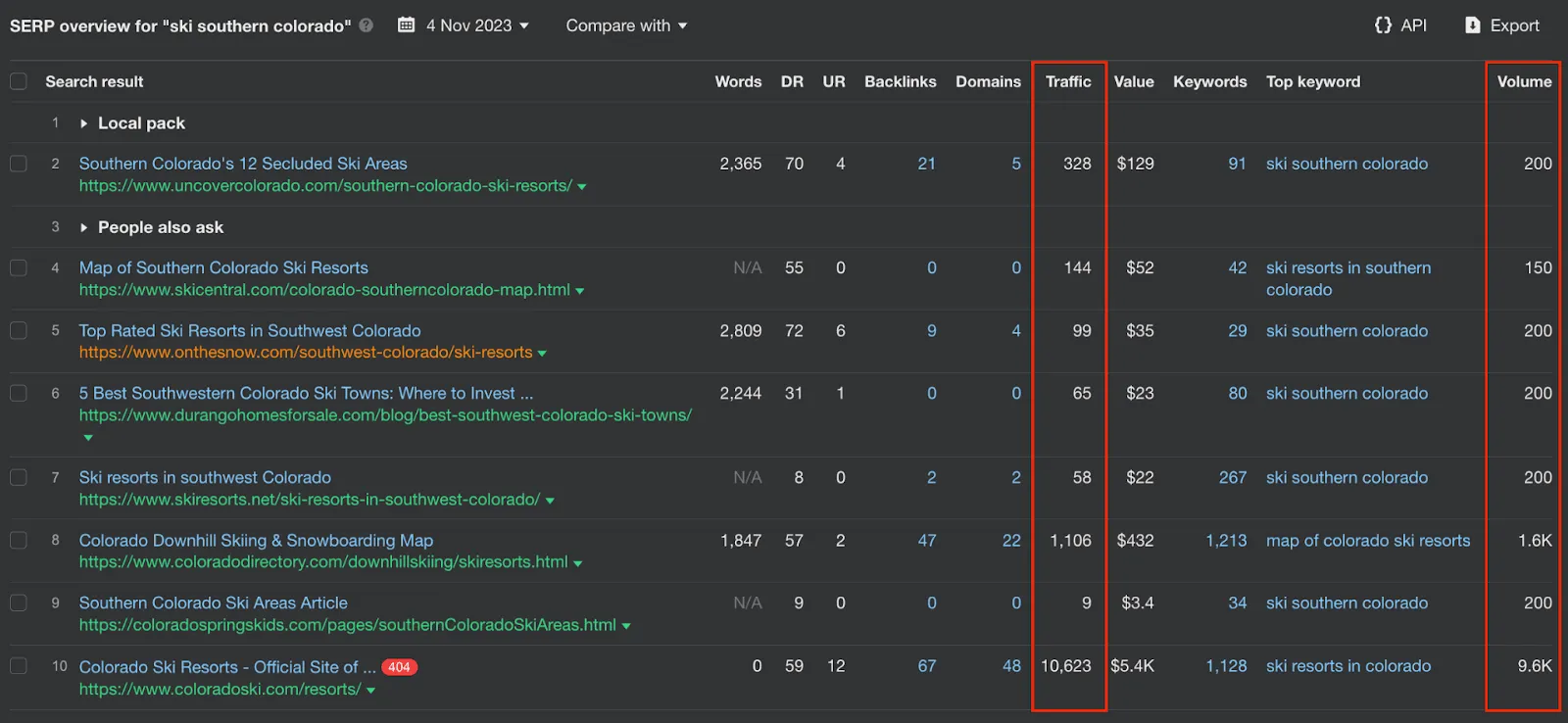Image resolution: width=1568 pixels, height=723 pixels.
Task: Open the API braces icon
Action: point(1383,25)
